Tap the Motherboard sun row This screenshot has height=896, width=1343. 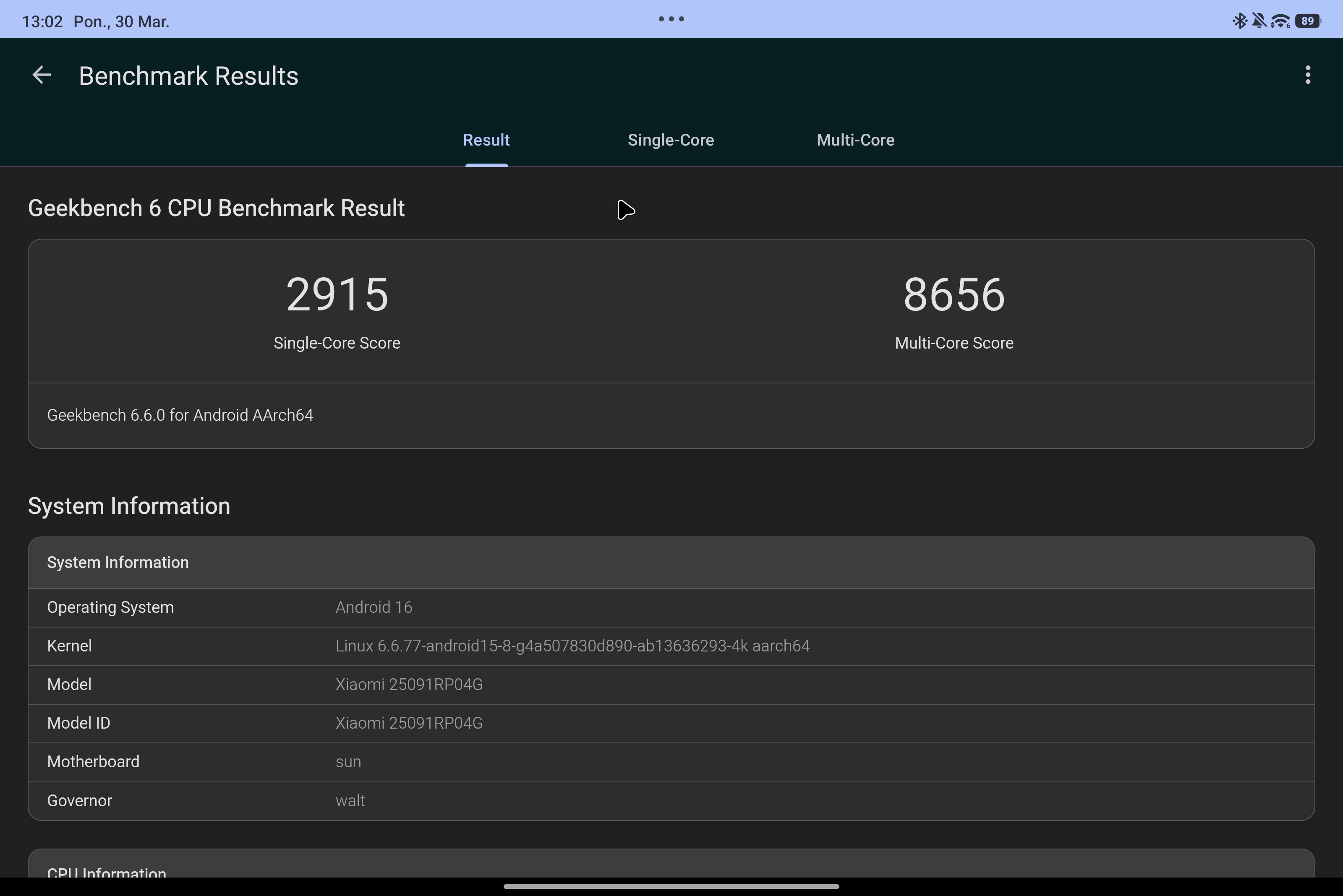[671, 762]
